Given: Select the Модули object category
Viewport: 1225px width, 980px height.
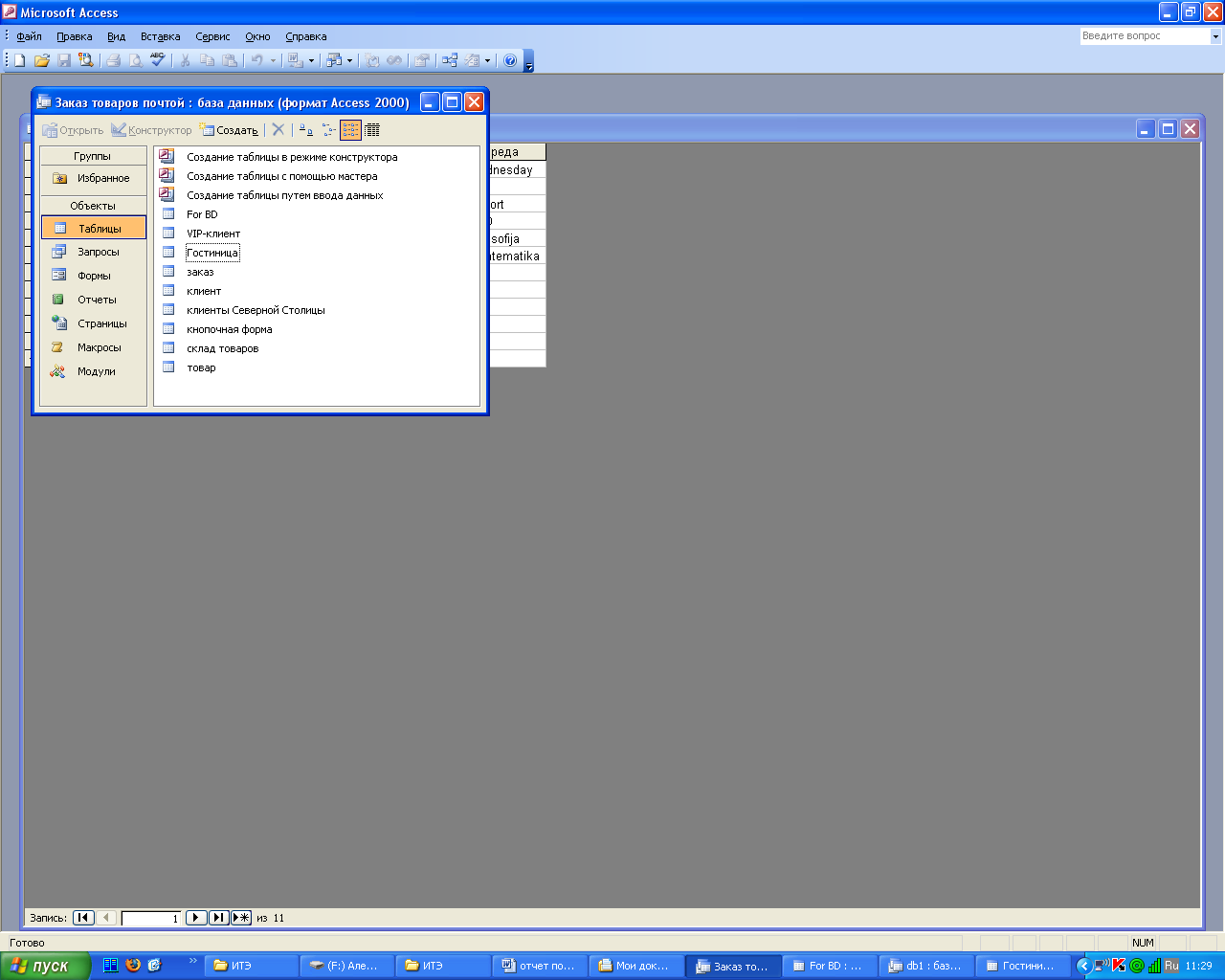Looking at the screenshot, I should [93, 371].
